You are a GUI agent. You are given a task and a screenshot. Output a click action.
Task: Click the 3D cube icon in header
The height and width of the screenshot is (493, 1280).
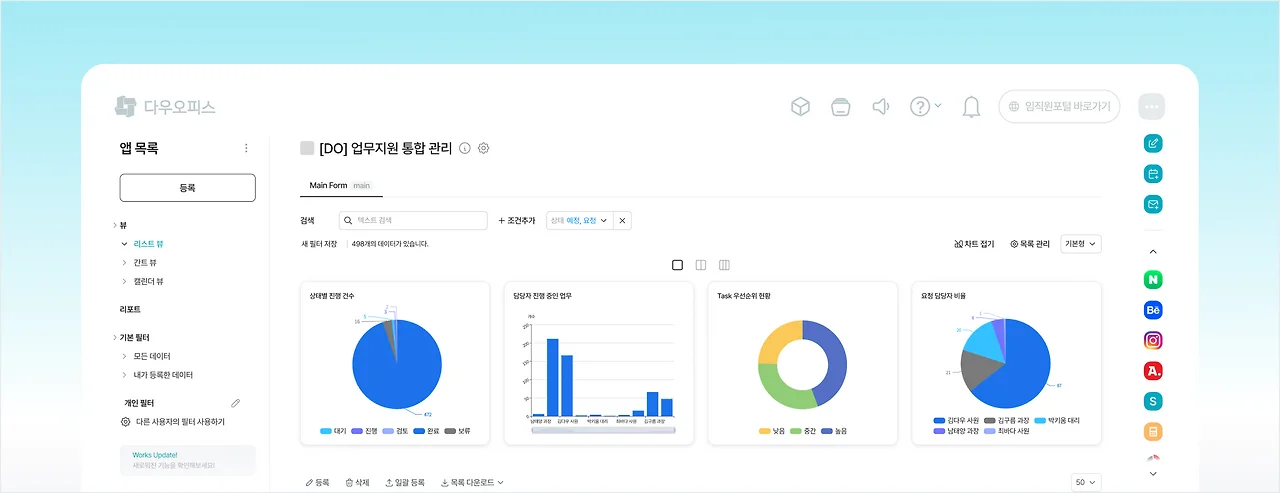[x=800, y=107]
